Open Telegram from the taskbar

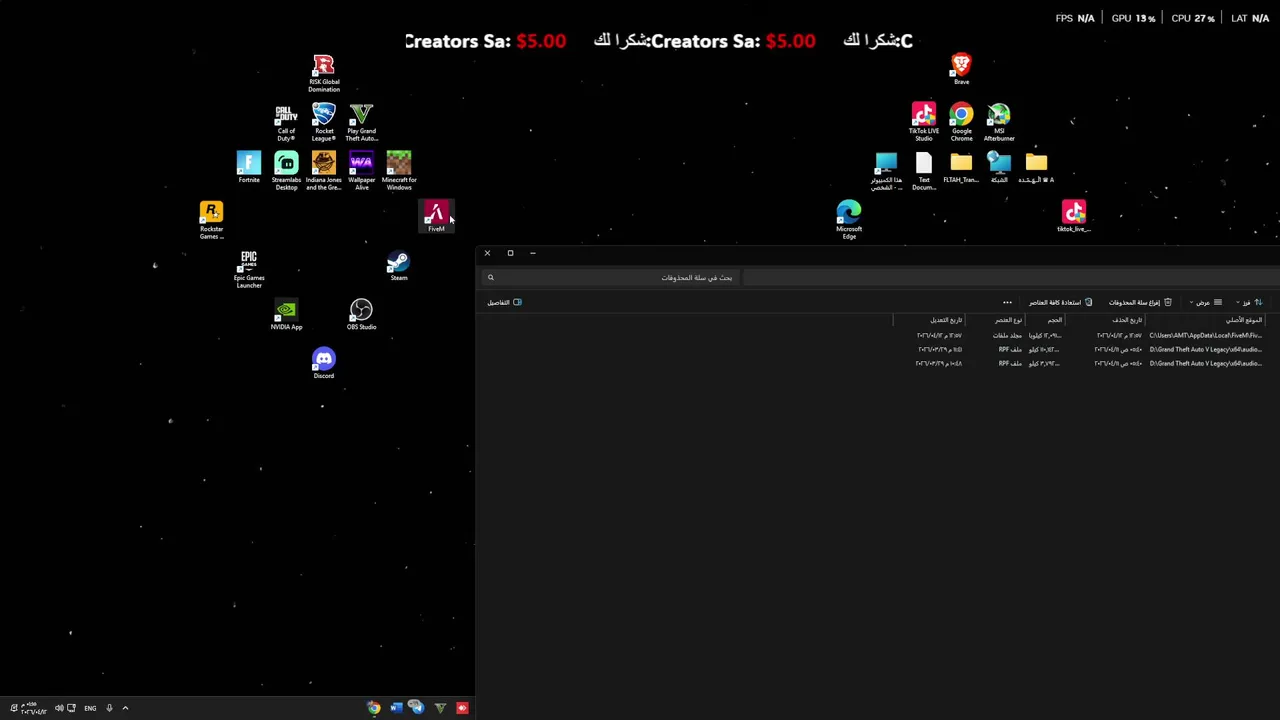416,708
